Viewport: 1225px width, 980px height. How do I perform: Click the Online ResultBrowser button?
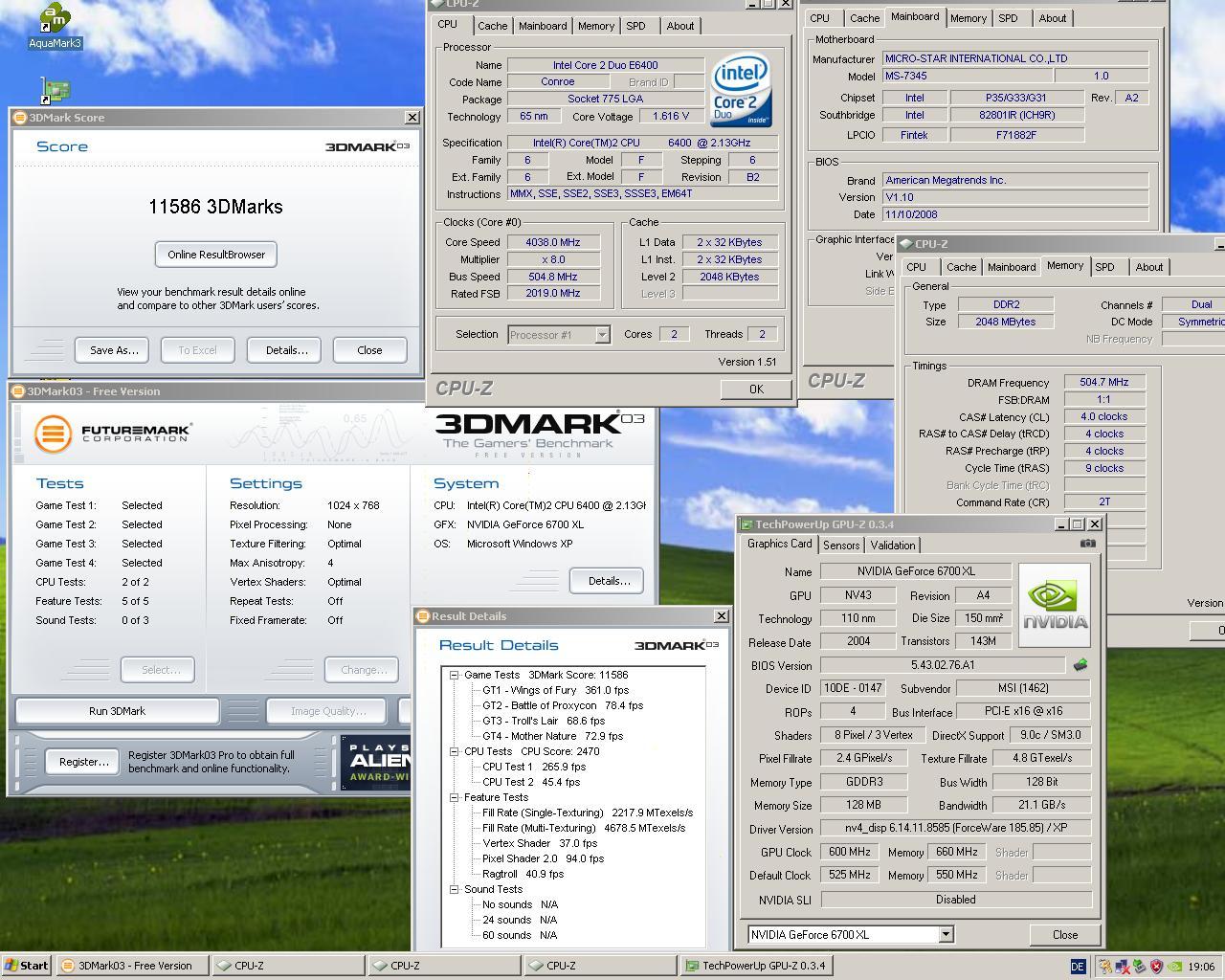point(216,255)
